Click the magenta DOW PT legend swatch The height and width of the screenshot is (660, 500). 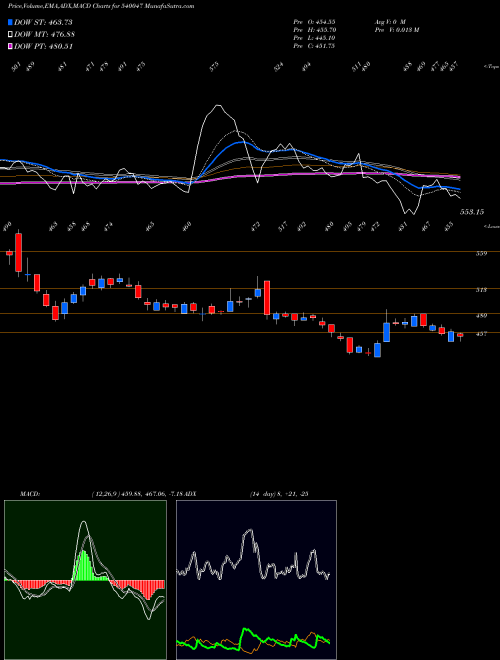tap(10, 47)
